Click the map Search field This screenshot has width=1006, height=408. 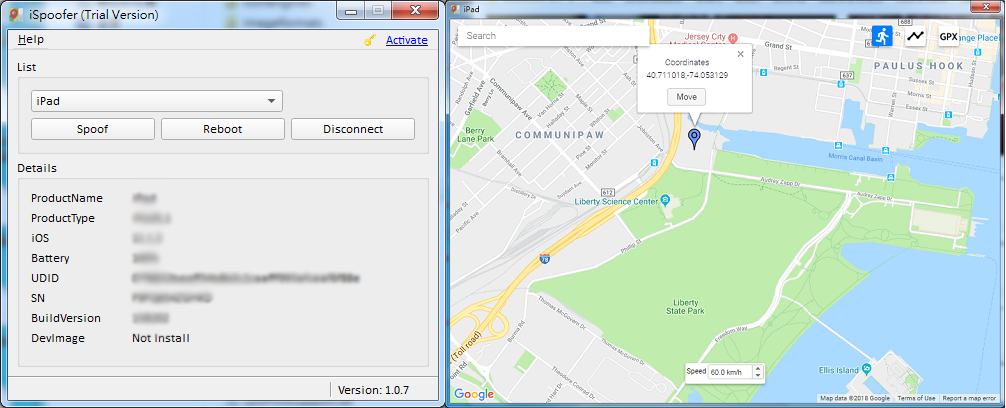556,36
